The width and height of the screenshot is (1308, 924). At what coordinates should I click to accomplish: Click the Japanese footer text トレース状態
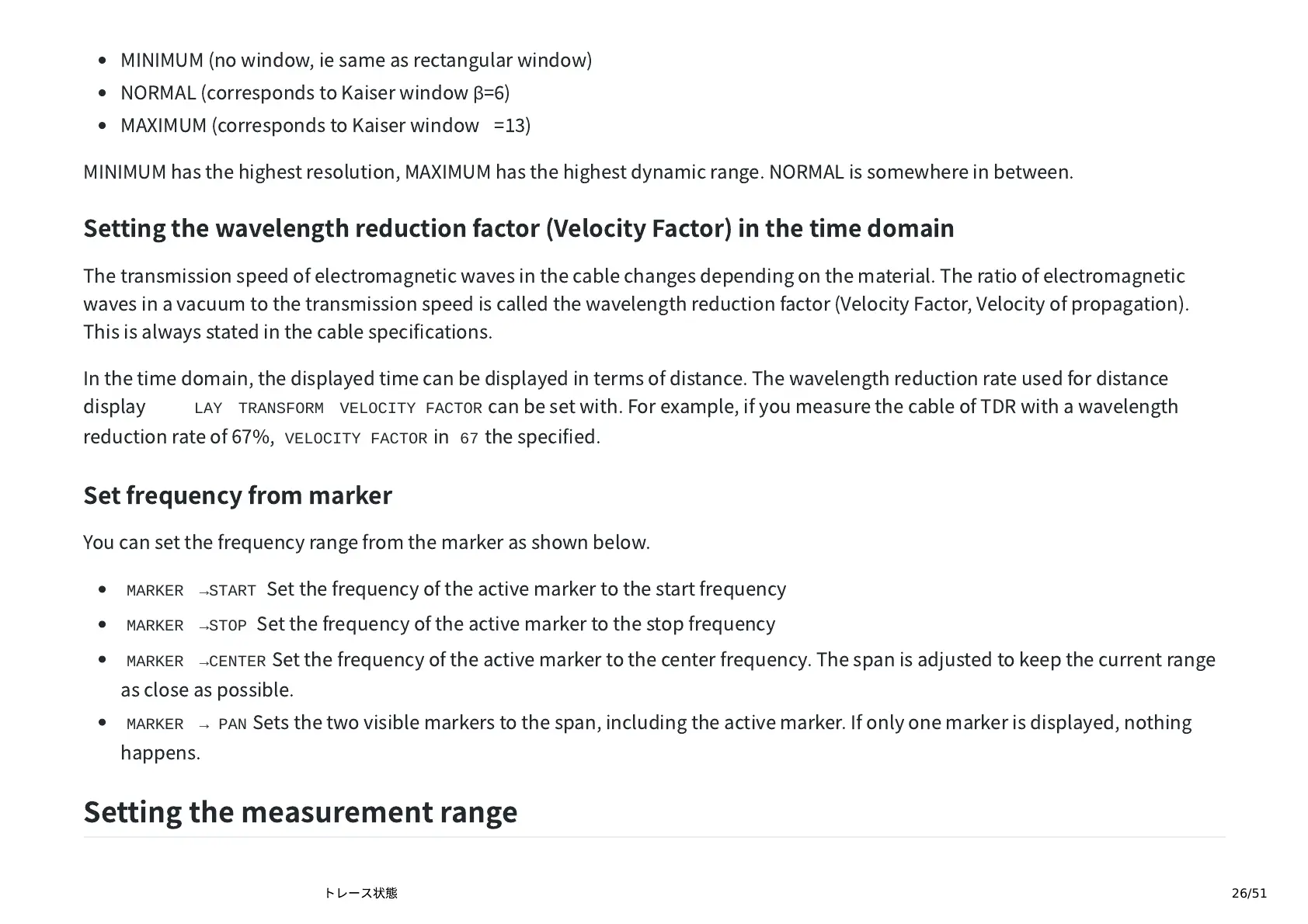(360, 893)
